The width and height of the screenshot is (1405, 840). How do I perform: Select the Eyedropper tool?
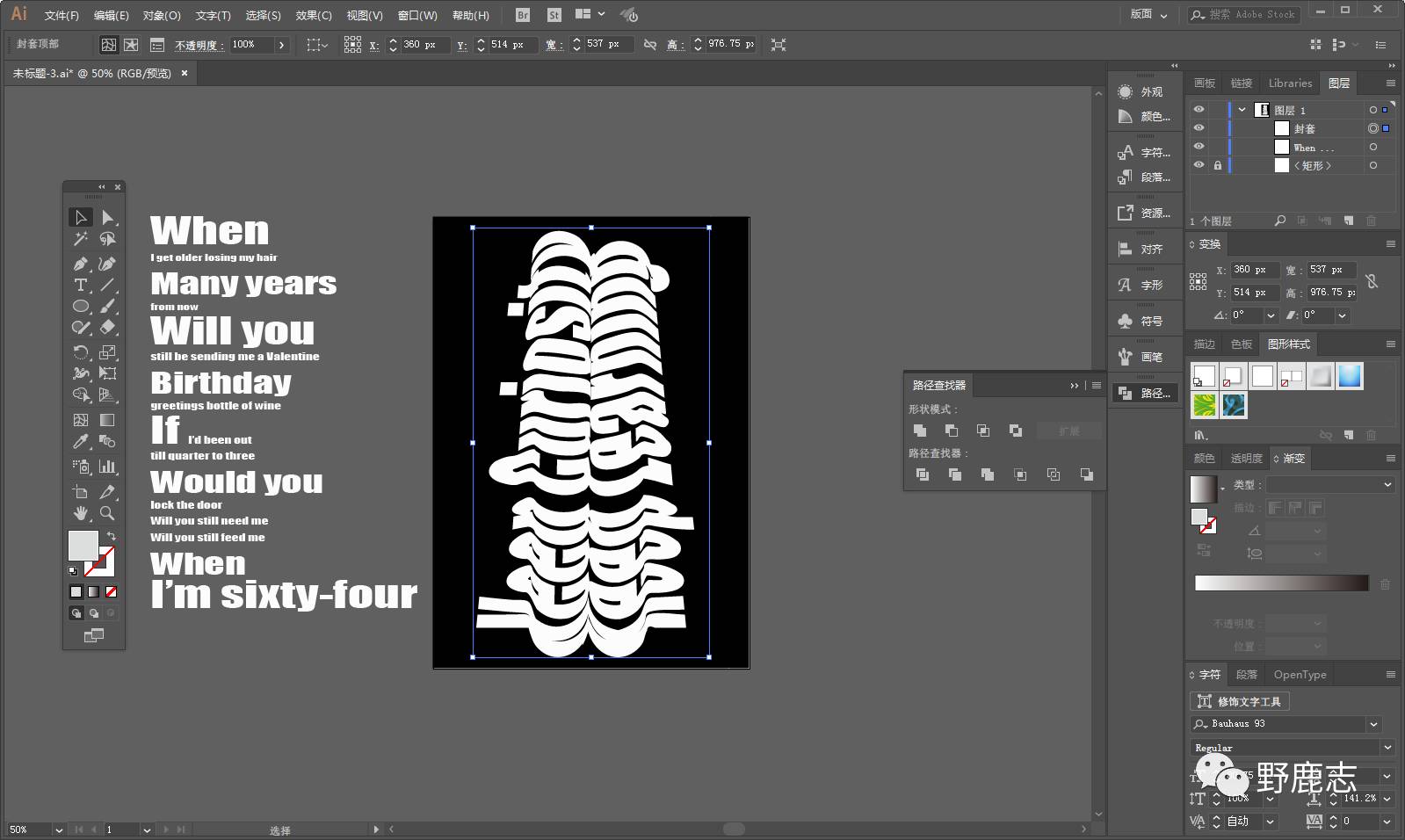click(81, 442)
